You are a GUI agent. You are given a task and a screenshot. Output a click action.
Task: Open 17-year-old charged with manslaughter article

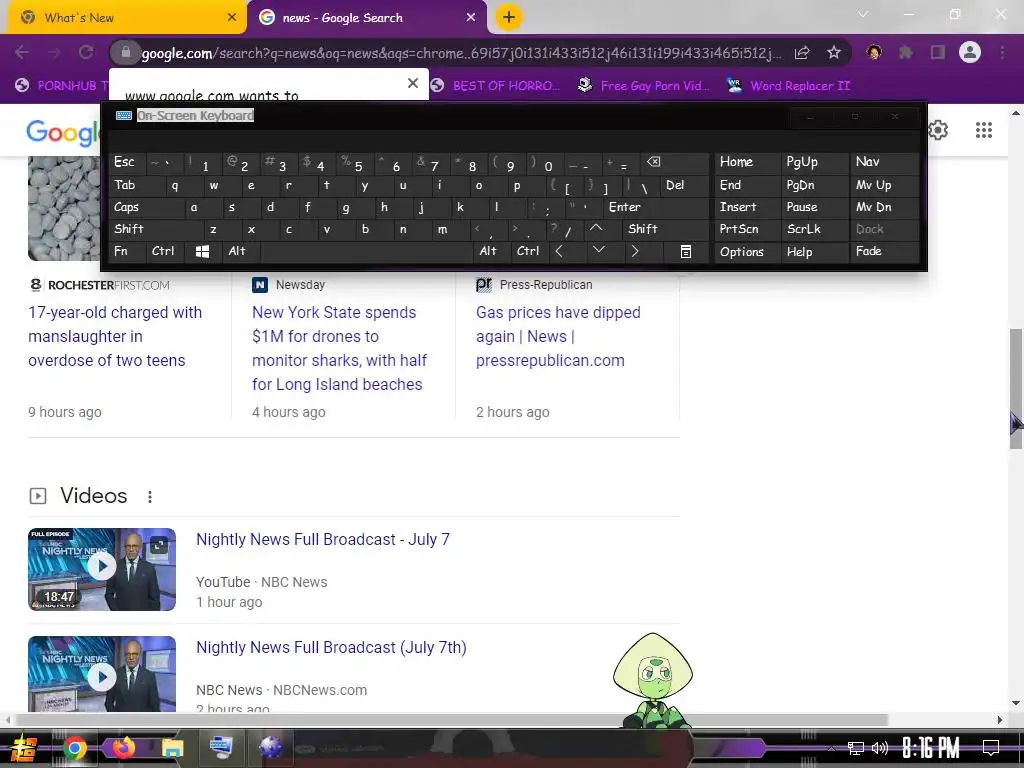(x=115, y=336)
